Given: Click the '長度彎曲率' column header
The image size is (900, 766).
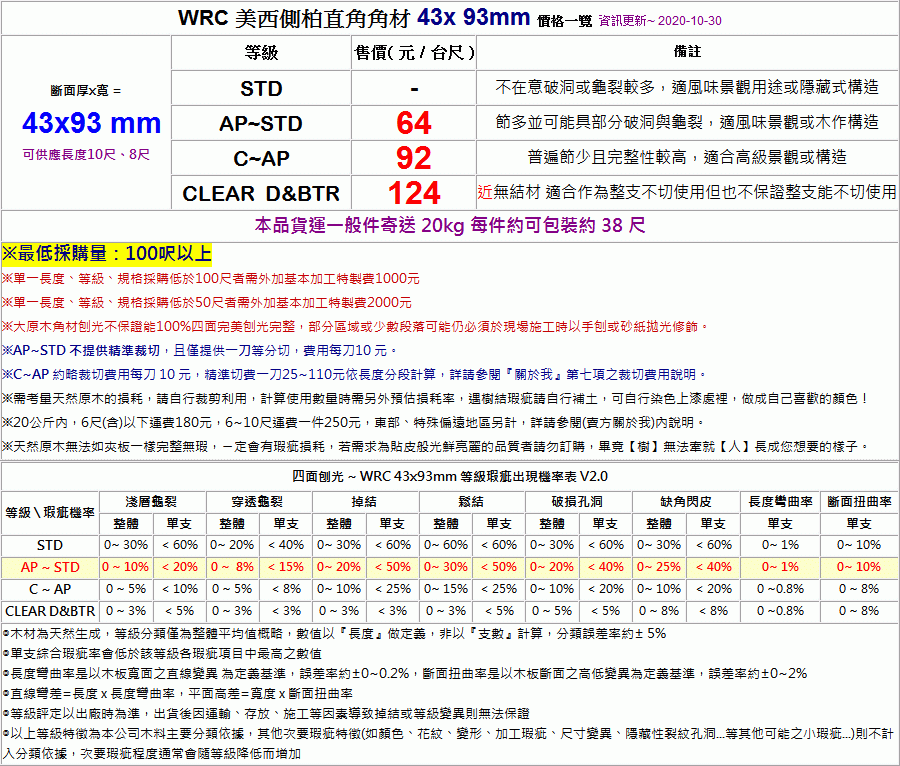Looking at the screenshot, I should click(781, 501).
